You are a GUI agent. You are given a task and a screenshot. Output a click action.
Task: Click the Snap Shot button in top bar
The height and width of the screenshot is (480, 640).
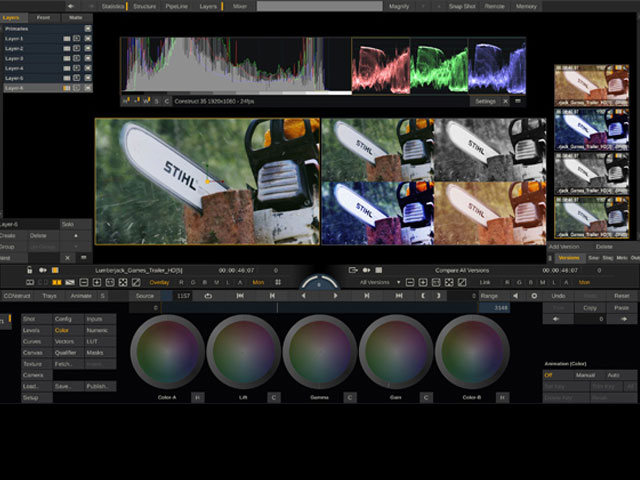click(x=462, y=6)
